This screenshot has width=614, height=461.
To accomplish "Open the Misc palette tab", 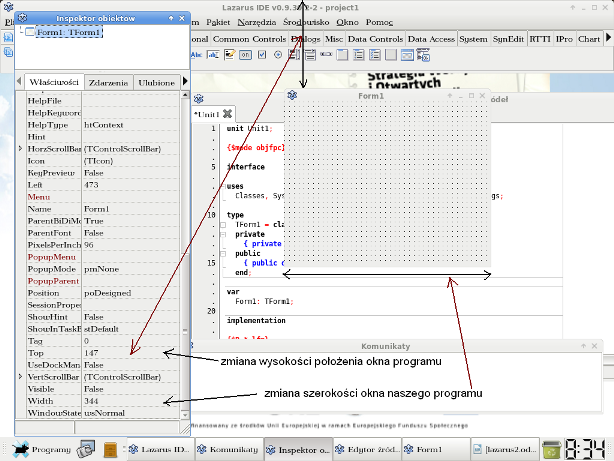I will [334, 39].
